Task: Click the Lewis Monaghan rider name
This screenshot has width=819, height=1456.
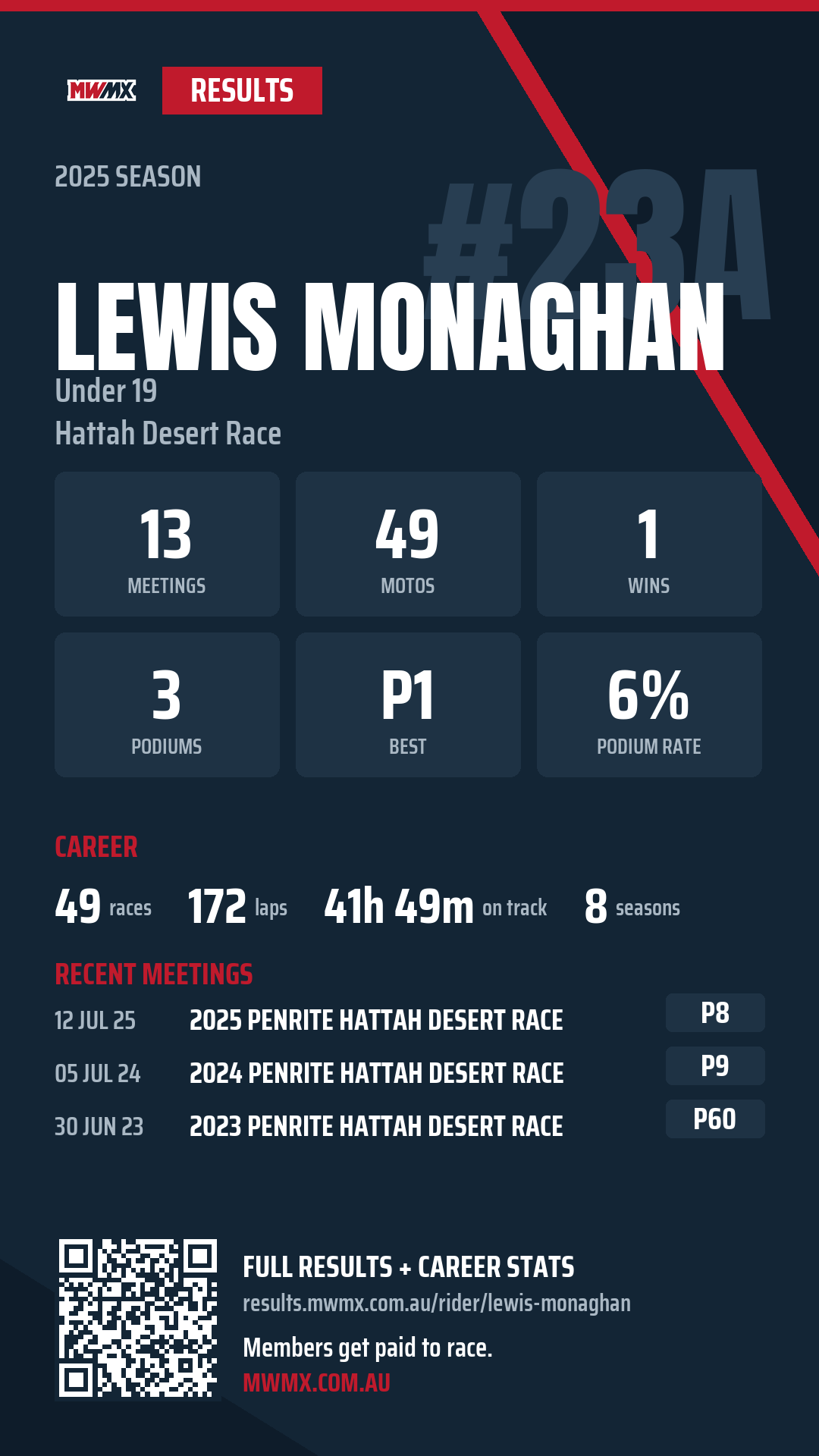Action: click(x=391, y=327)
